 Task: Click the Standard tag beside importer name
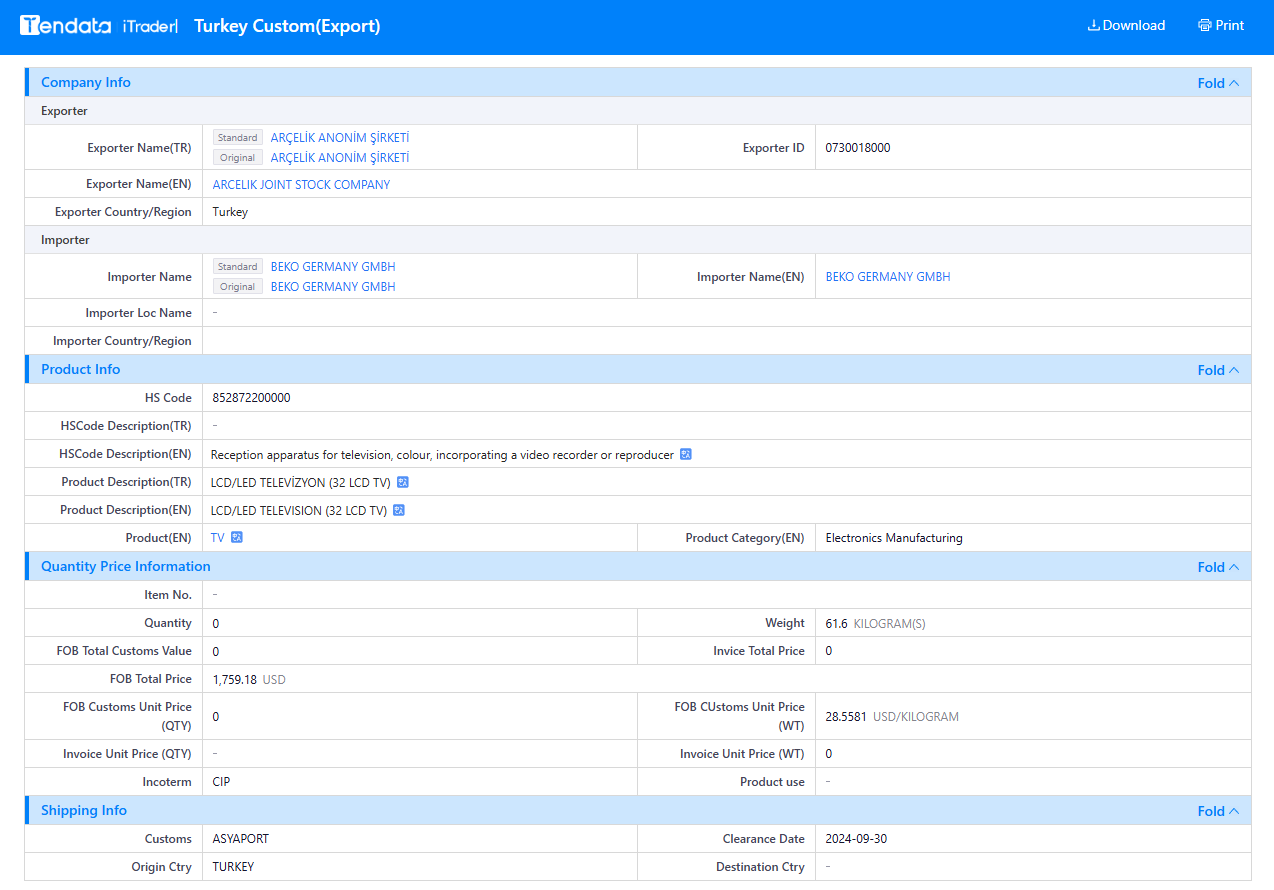pyautogui.click(x=238, y=267)
